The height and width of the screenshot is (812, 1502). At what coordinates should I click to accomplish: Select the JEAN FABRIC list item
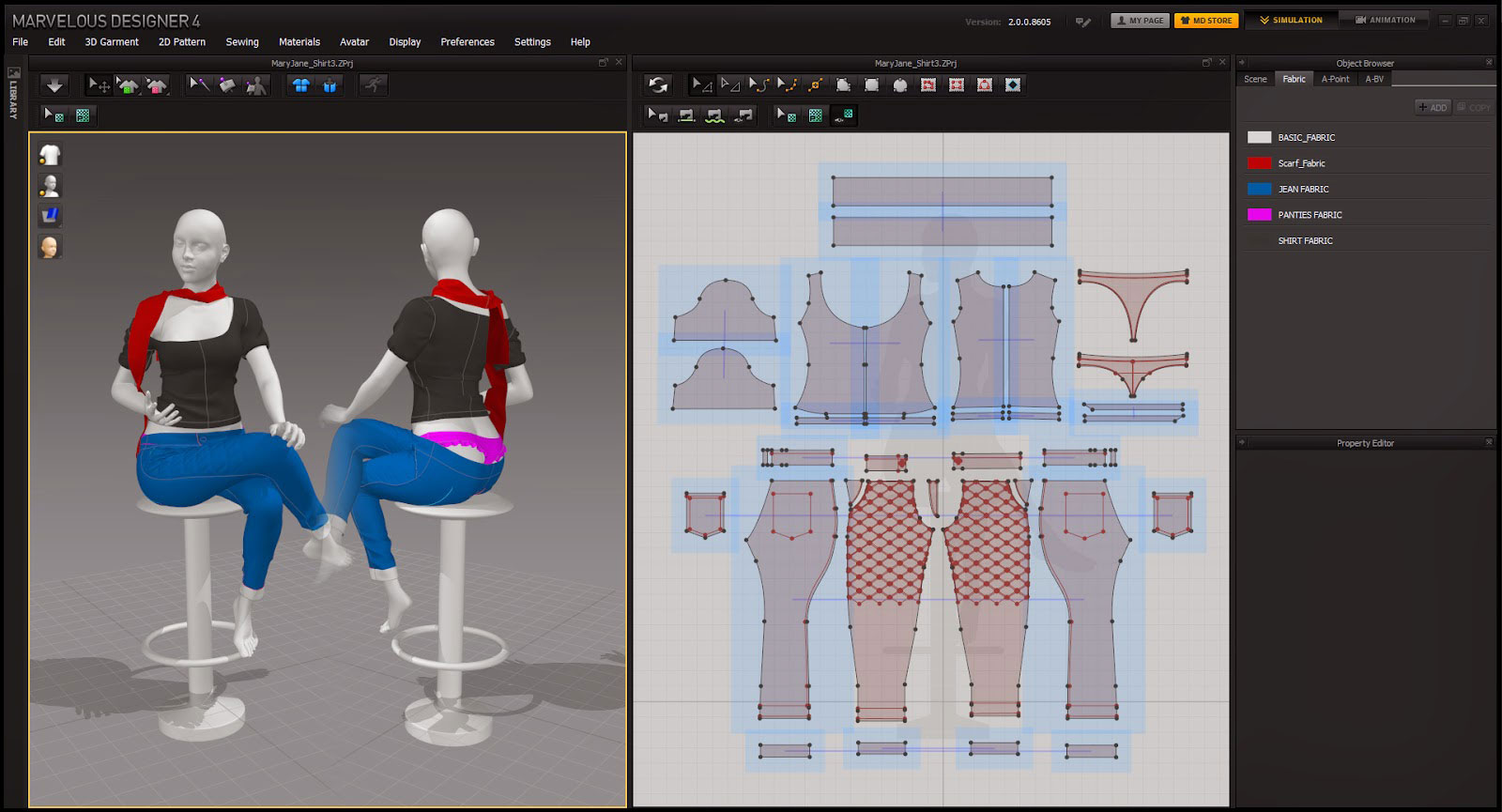click(1303, 190)
